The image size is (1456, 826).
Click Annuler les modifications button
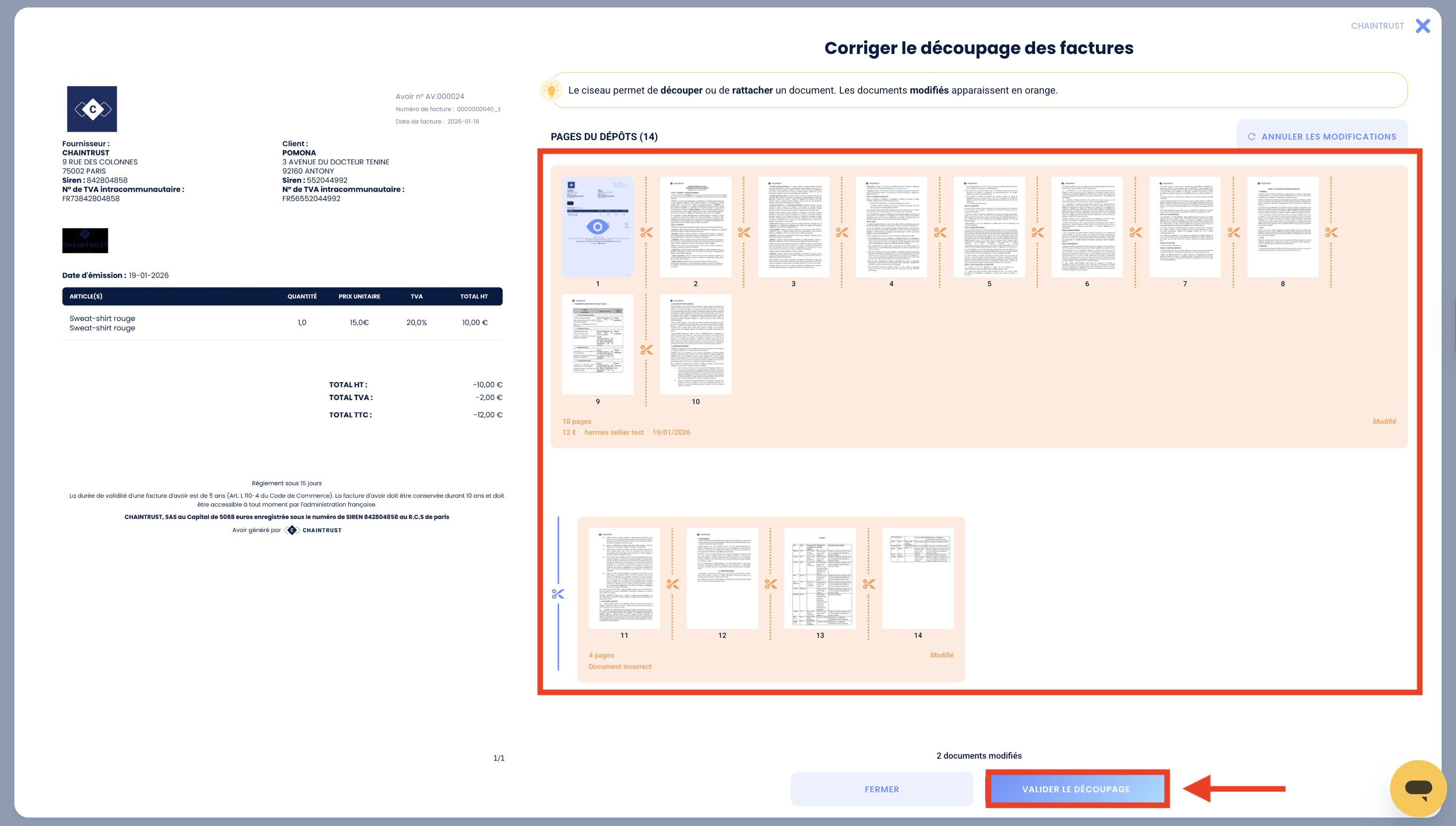coord(1322,137)
